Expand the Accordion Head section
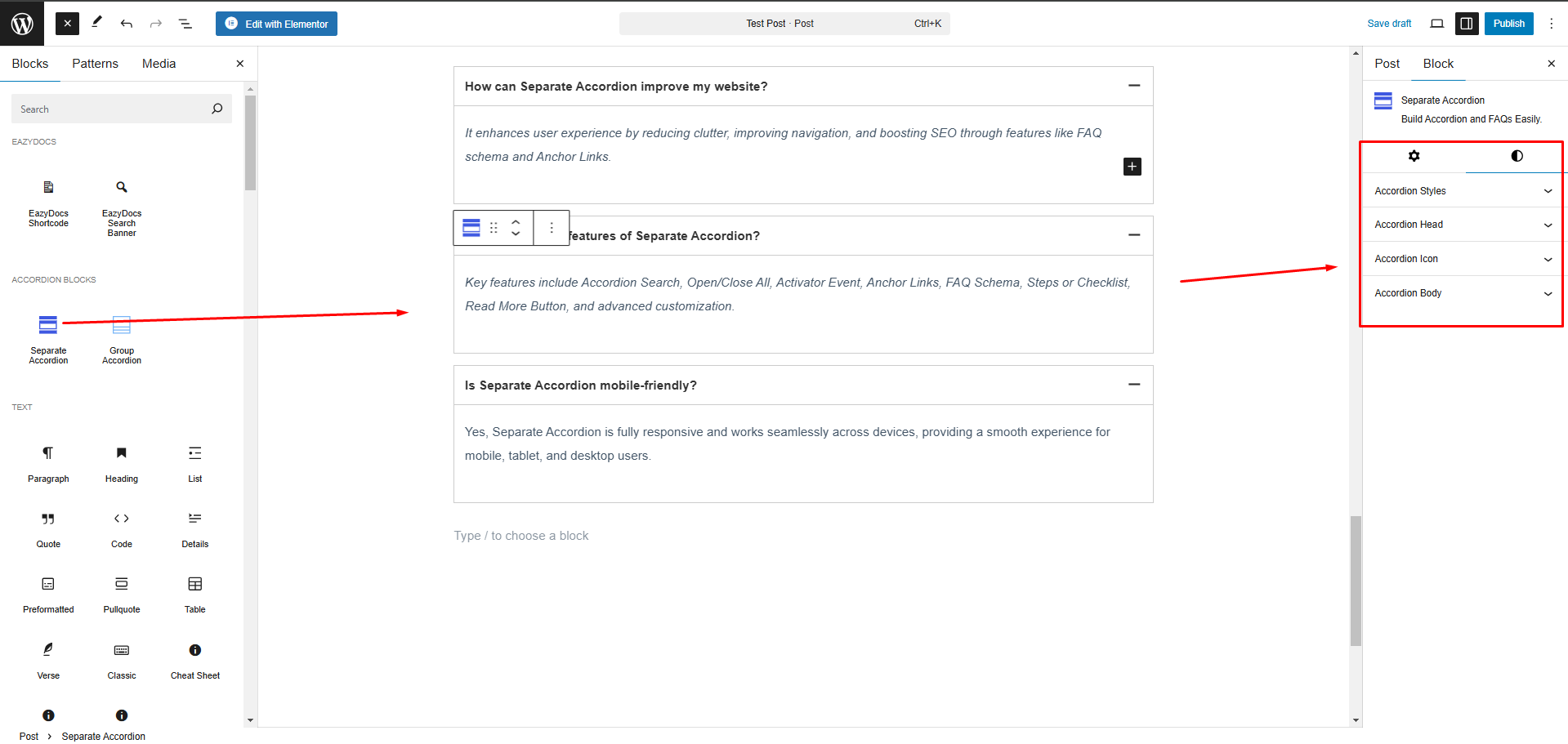The height and width of the screenshot is (744, 1568). coord(1461,224)
